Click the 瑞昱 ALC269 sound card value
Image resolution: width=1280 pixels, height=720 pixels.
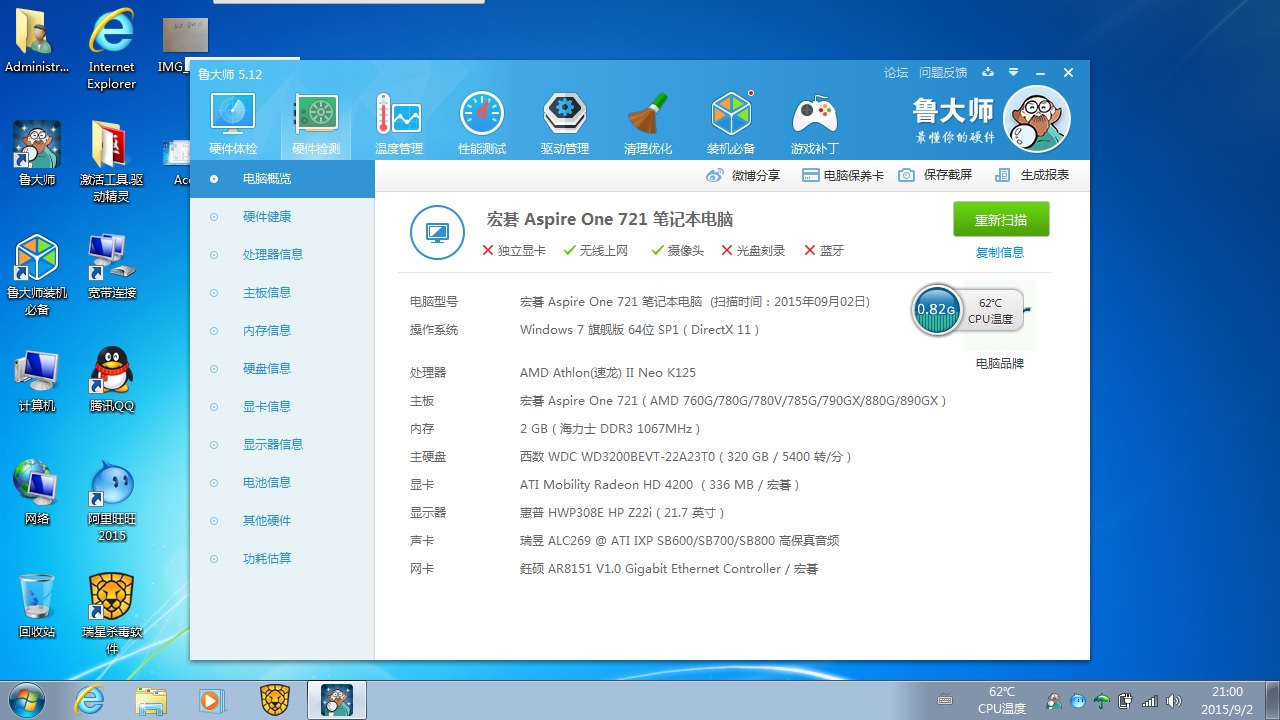pos(679,541)
